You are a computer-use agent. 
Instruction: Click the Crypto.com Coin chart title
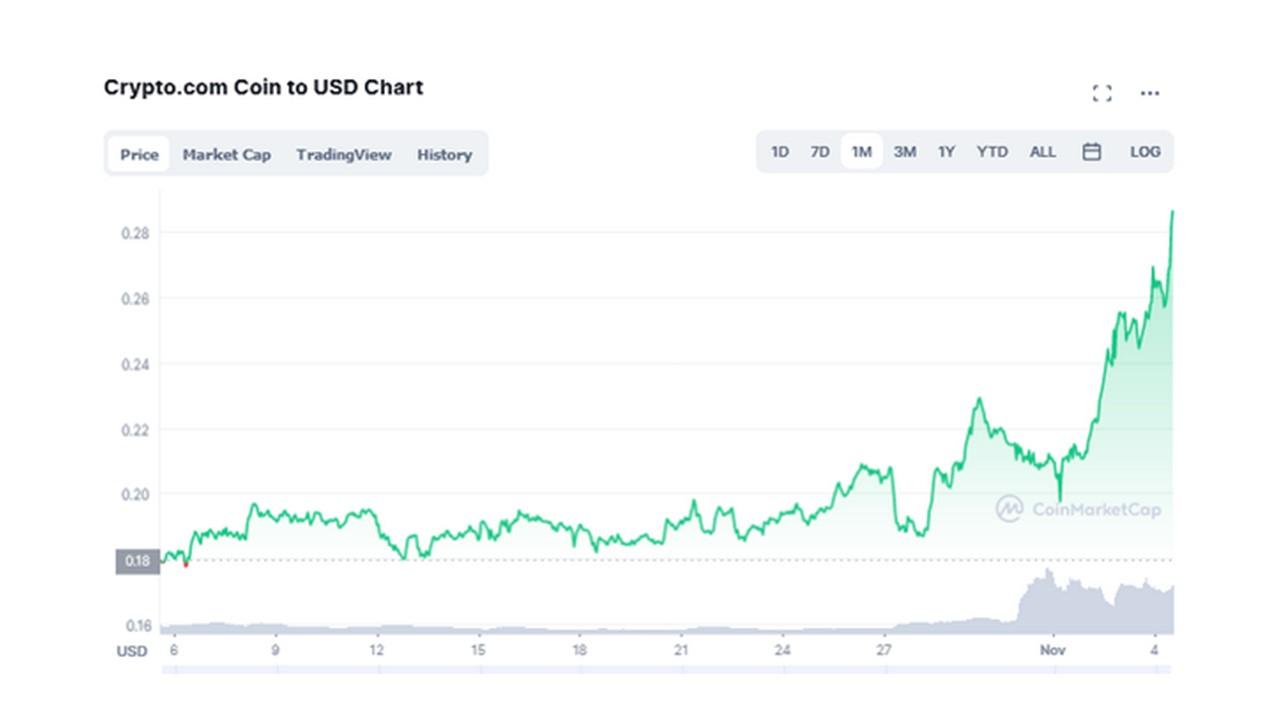pyautogui.click(x=264, y=87)
